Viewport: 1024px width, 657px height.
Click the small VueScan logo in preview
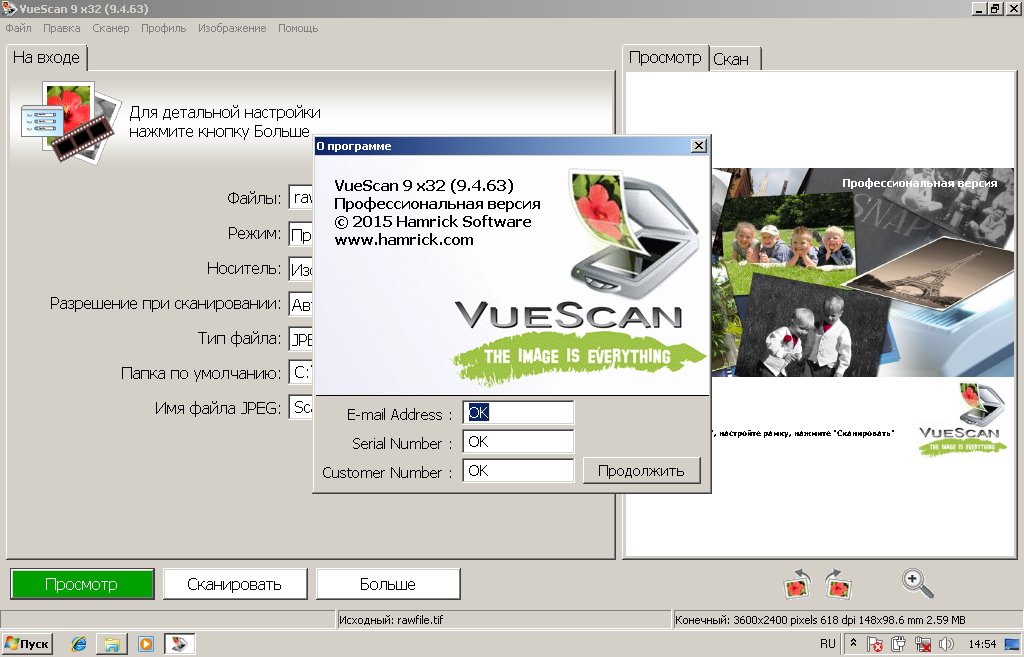[964, 419]
